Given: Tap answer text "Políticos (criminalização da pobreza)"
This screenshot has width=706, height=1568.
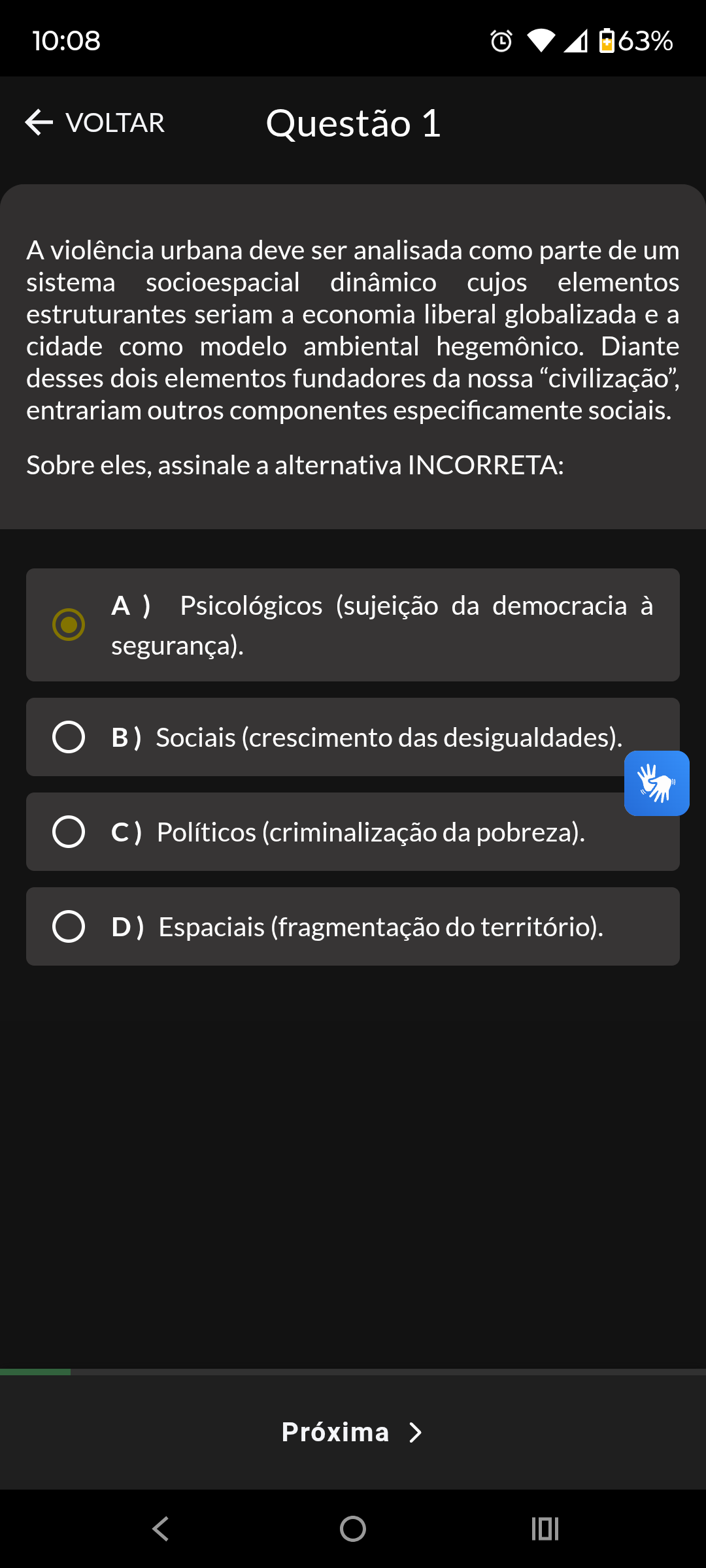Looking at the screenshot, I should (371, 832).
